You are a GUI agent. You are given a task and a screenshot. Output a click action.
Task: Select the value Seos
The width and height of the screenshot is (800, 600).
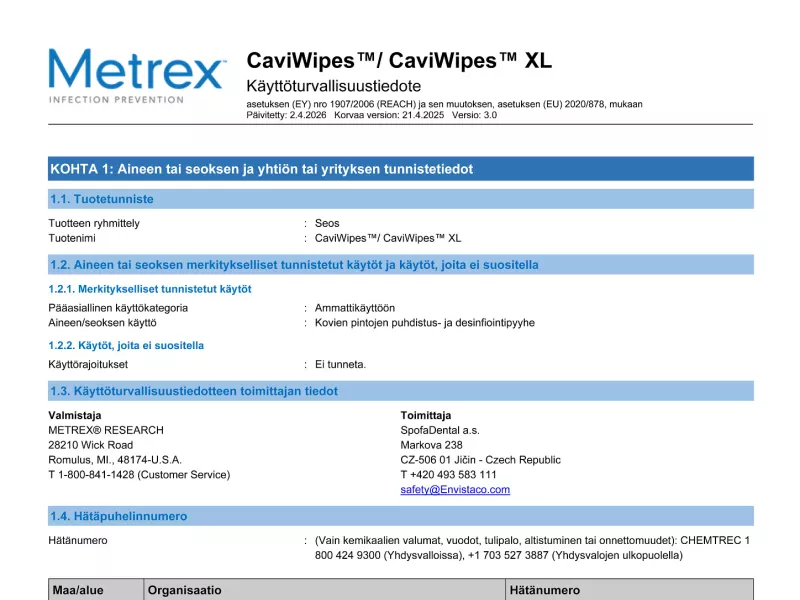click(327, 223)
